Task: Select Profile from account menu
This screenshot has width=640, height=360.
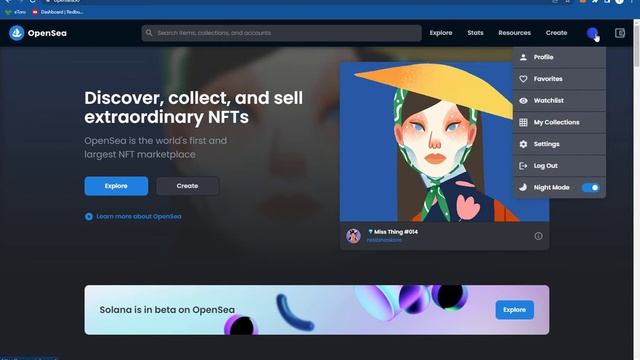Action: tap(559, 57)
